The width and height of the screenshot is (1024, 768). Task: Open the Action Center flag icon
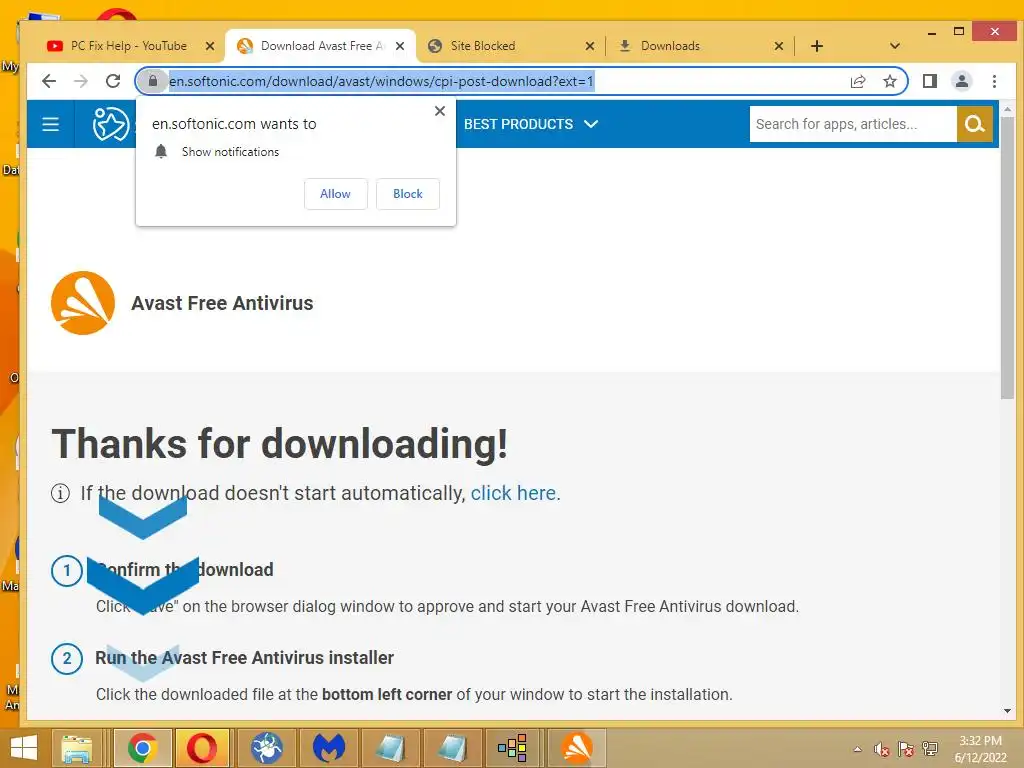906,749
